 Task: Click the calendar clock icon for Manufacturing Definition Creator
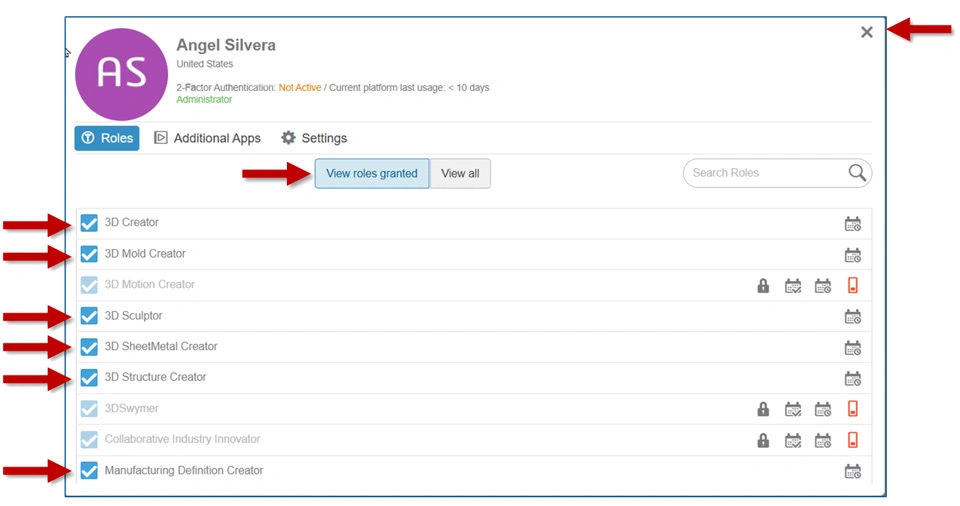[852, 471]
